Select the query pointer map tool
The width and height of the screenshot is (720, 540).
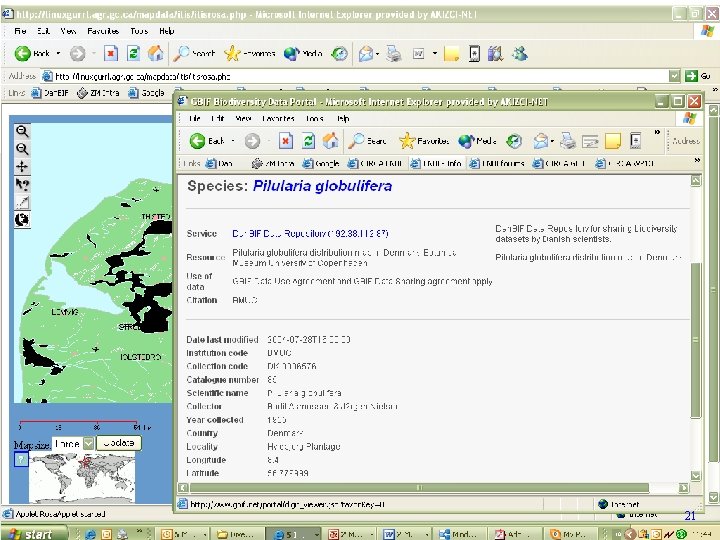pos(22,185)
